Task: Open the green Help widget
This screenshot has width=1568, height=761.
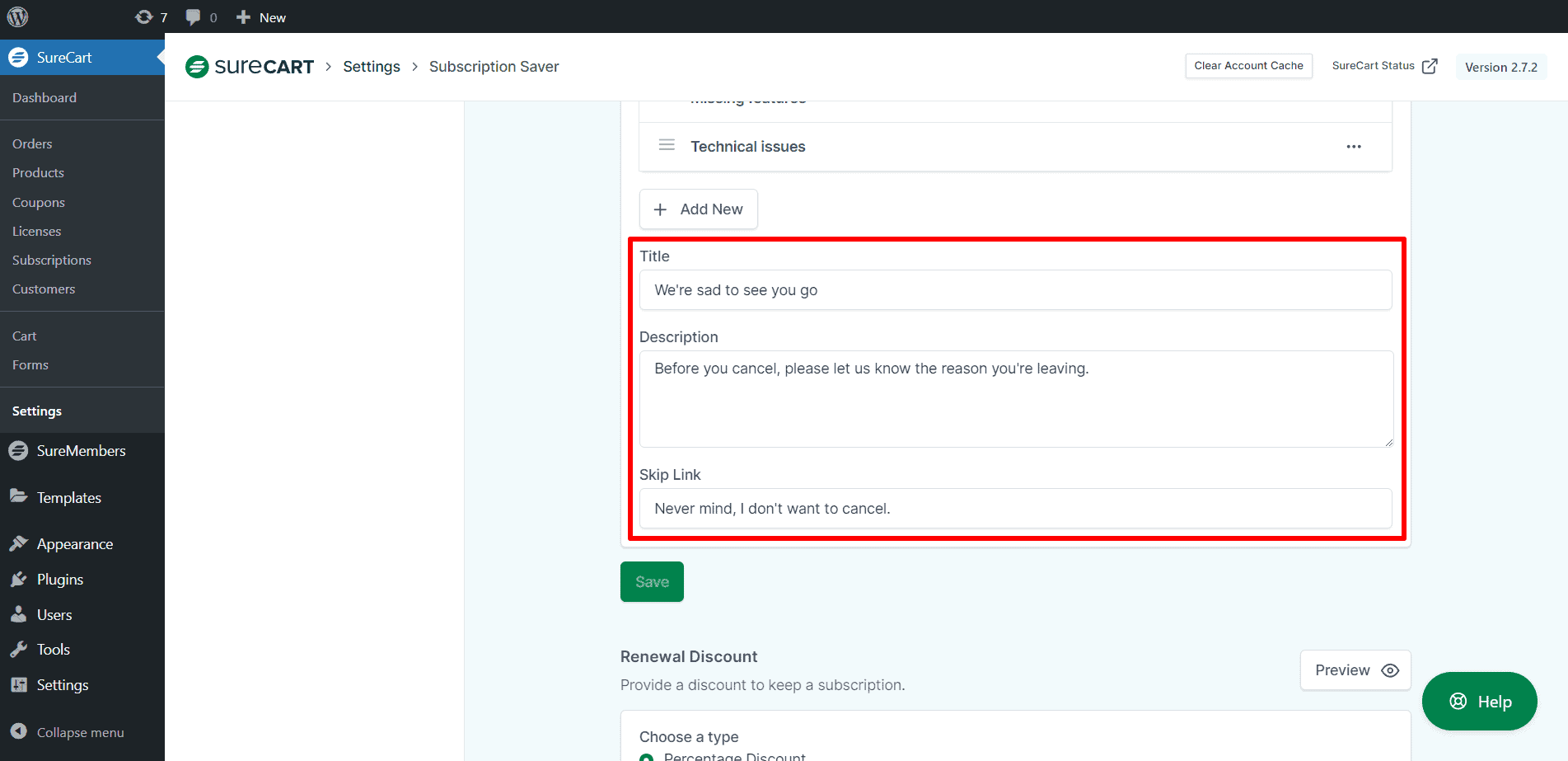Action: tap(1479, 702)
